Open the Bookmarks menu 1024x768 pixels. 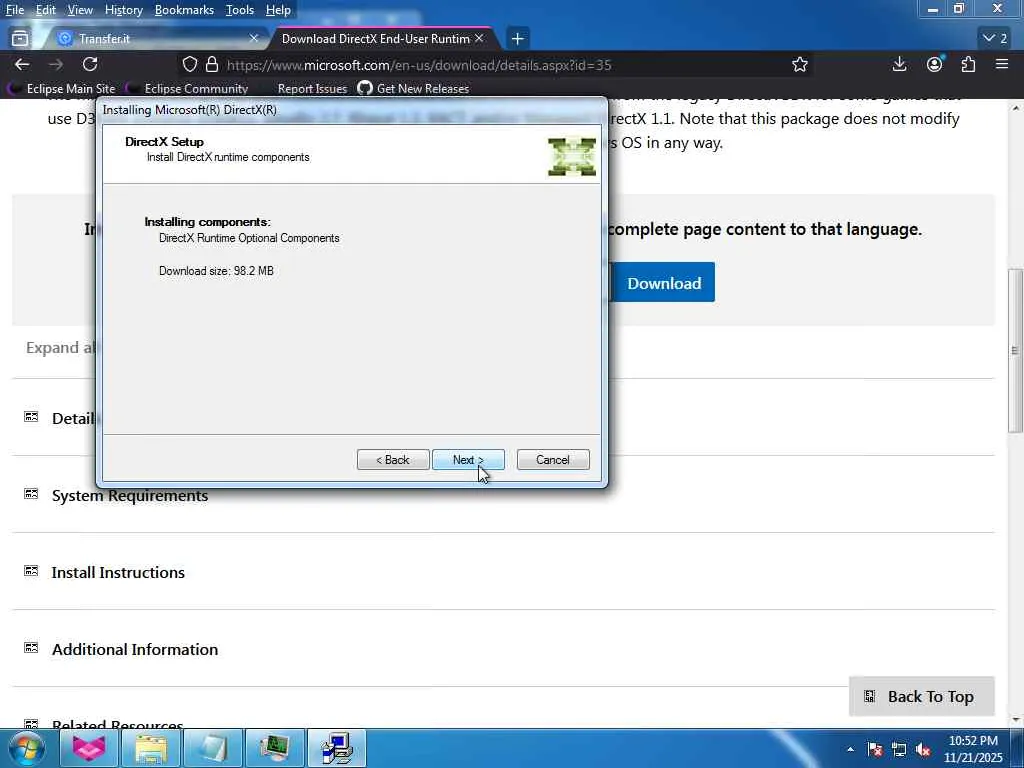tap(184, 10)
